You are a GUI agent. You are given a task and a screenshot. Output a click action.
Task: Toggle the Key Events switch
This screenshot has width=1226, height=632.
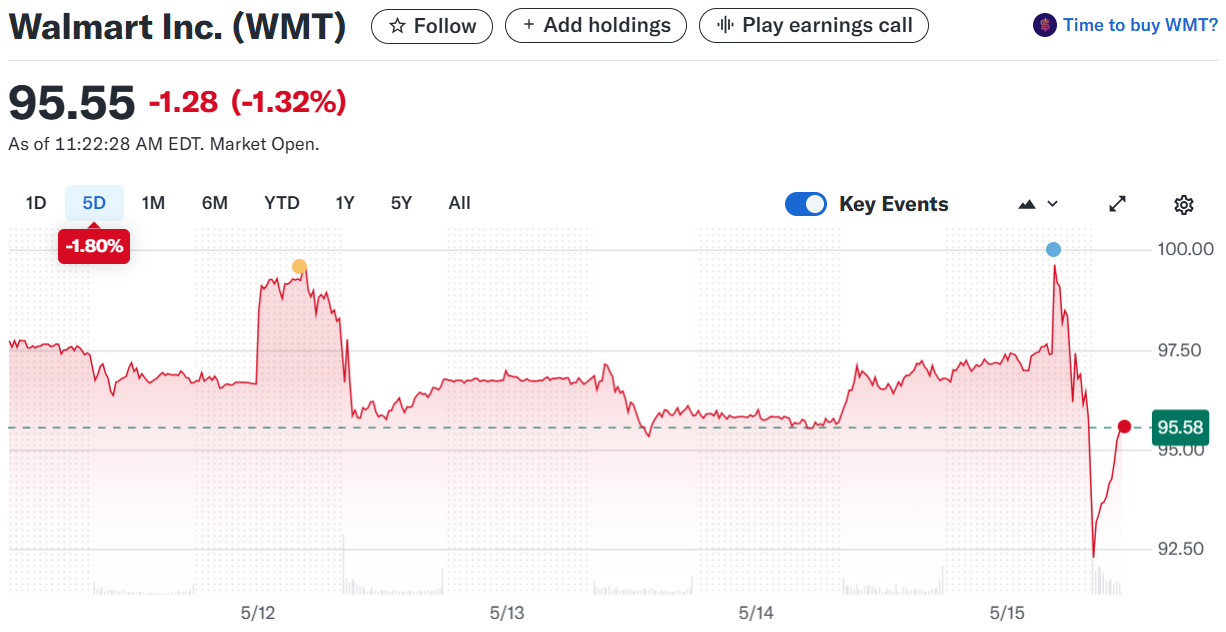[806, 204]
